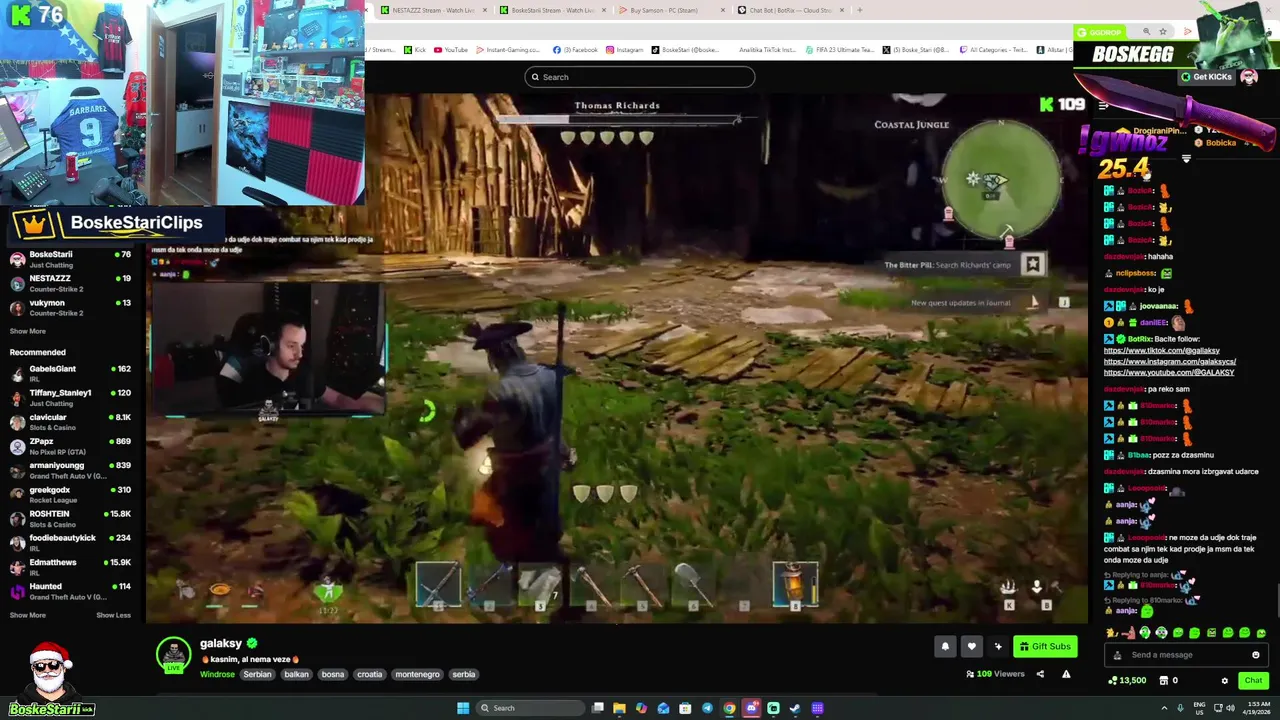
Task: Collapse recommended list with Show Less
Action: point(113,615)
